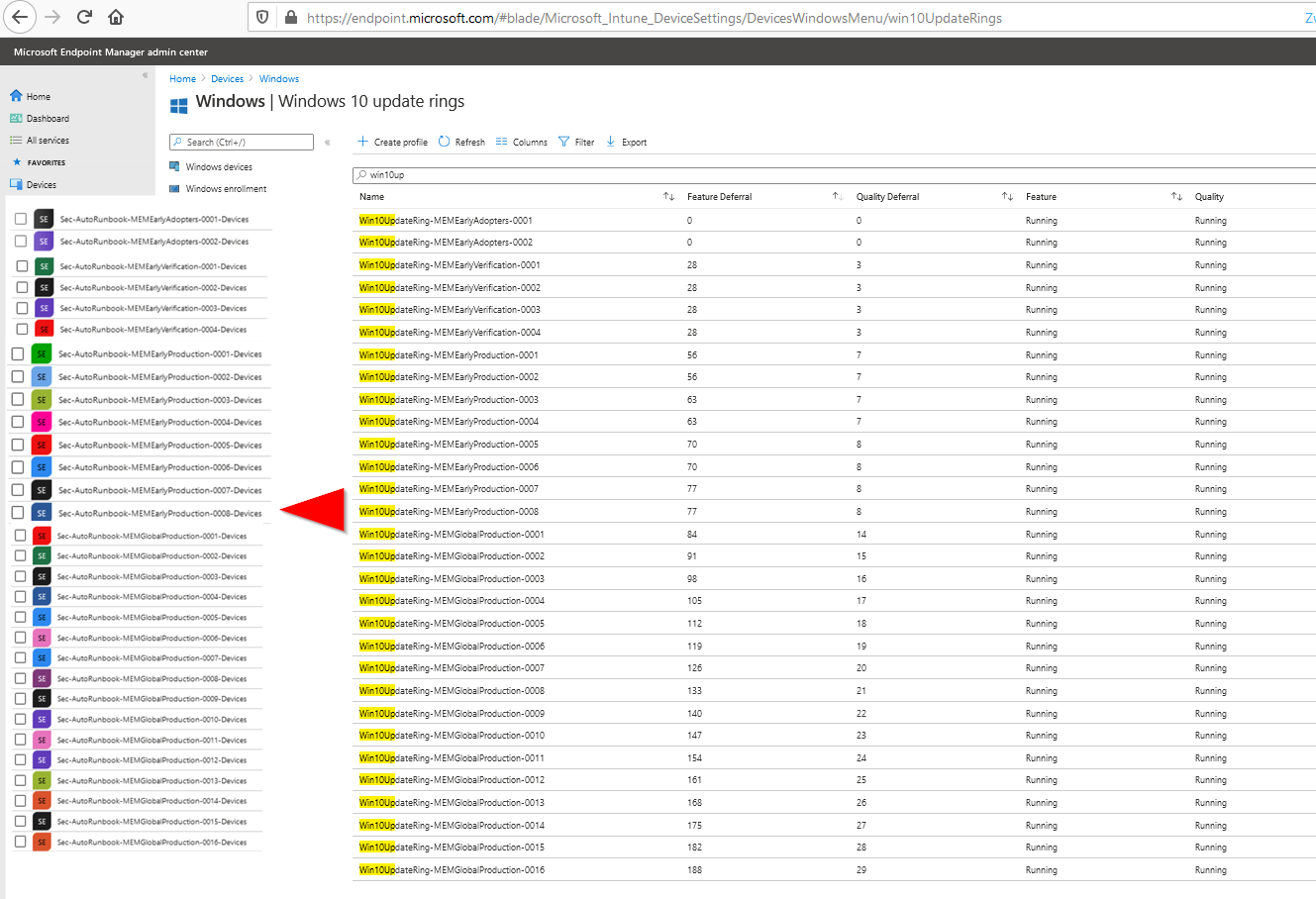This screenshot has height=899, width=1316.
Task: Select Sec-AutoRunbook-MEMEarlyProduction-0007-Devices group name
Action: click(159, 490)
